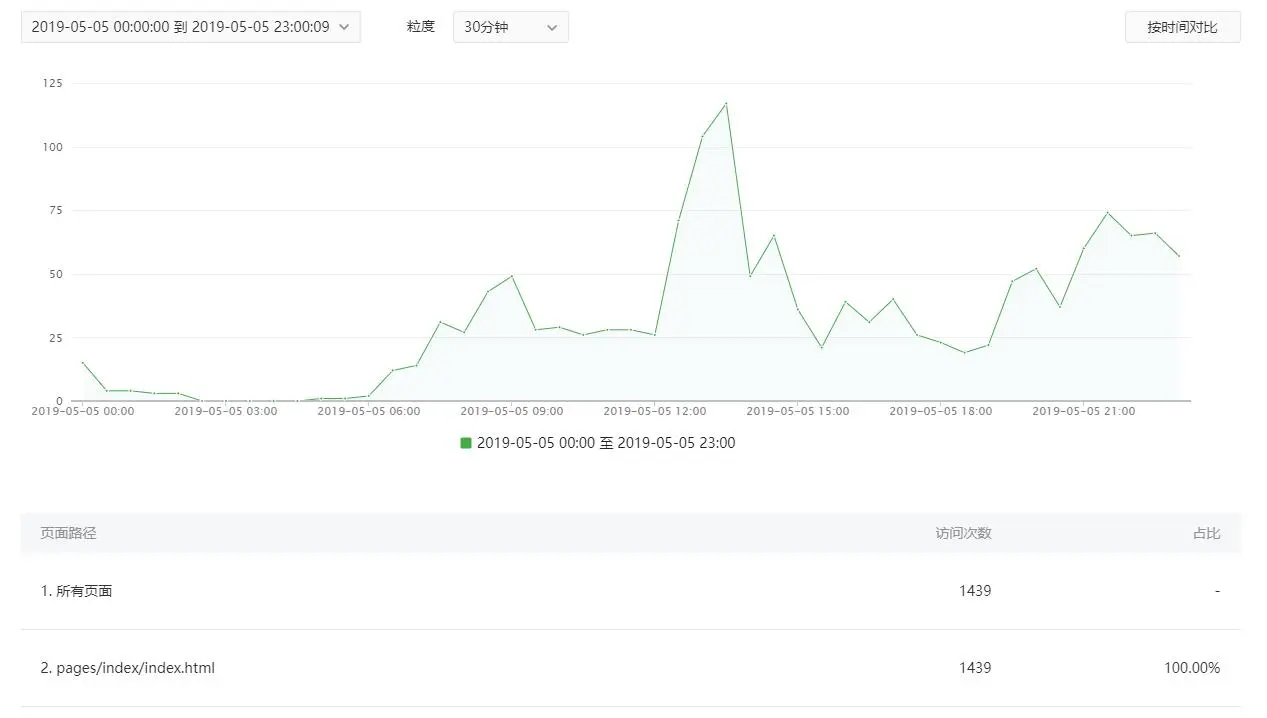Click legend label 2019-05-05 00:00 至 23:00
This screenshot has width=1267, height=718.
click(606, 443)
